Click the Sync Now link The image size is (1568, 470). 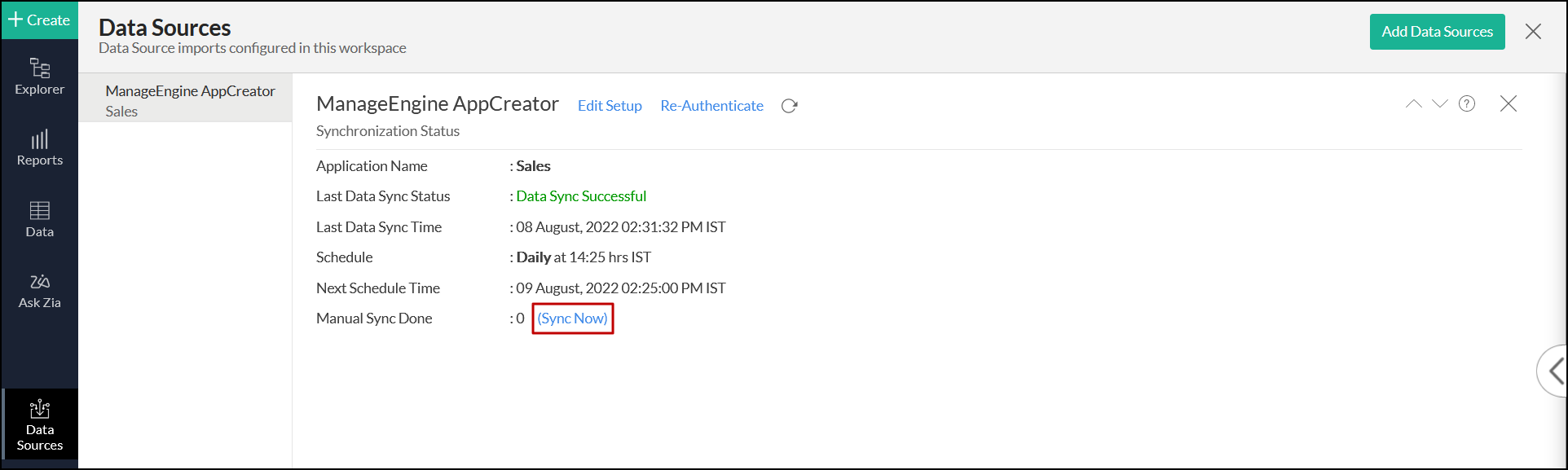572,318
